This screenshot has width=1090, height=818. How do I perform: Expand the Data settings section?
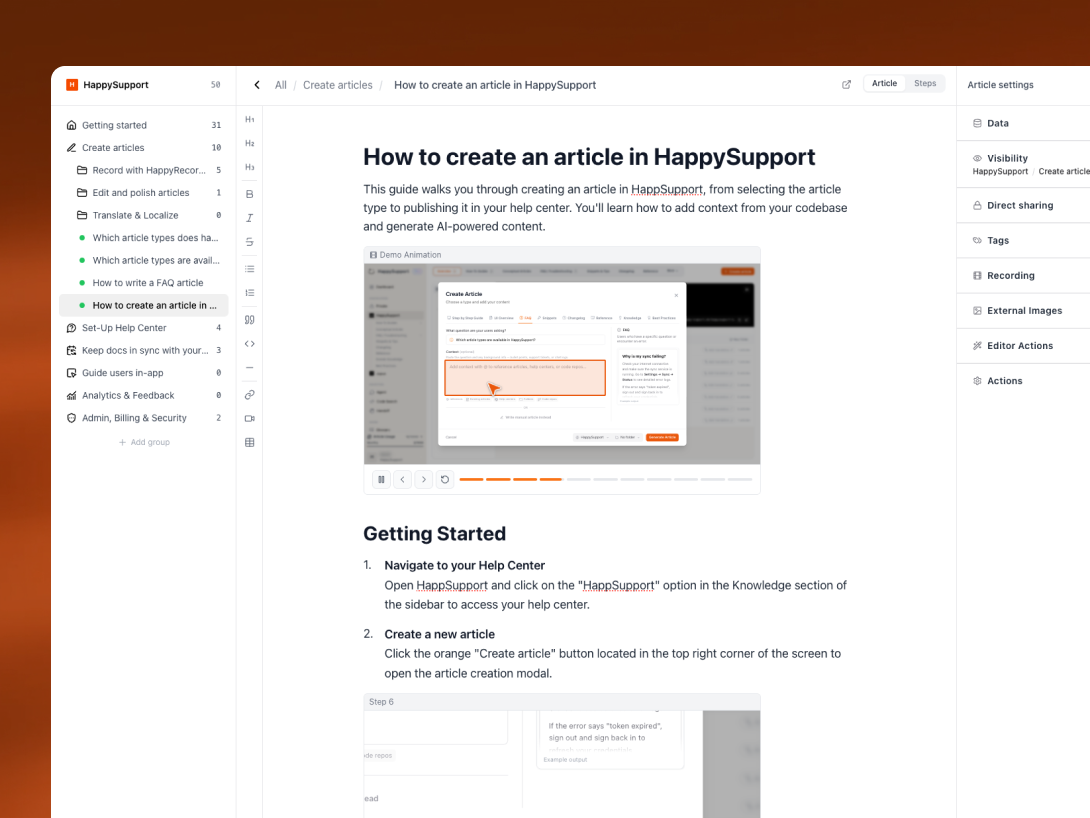point(1023,123)
